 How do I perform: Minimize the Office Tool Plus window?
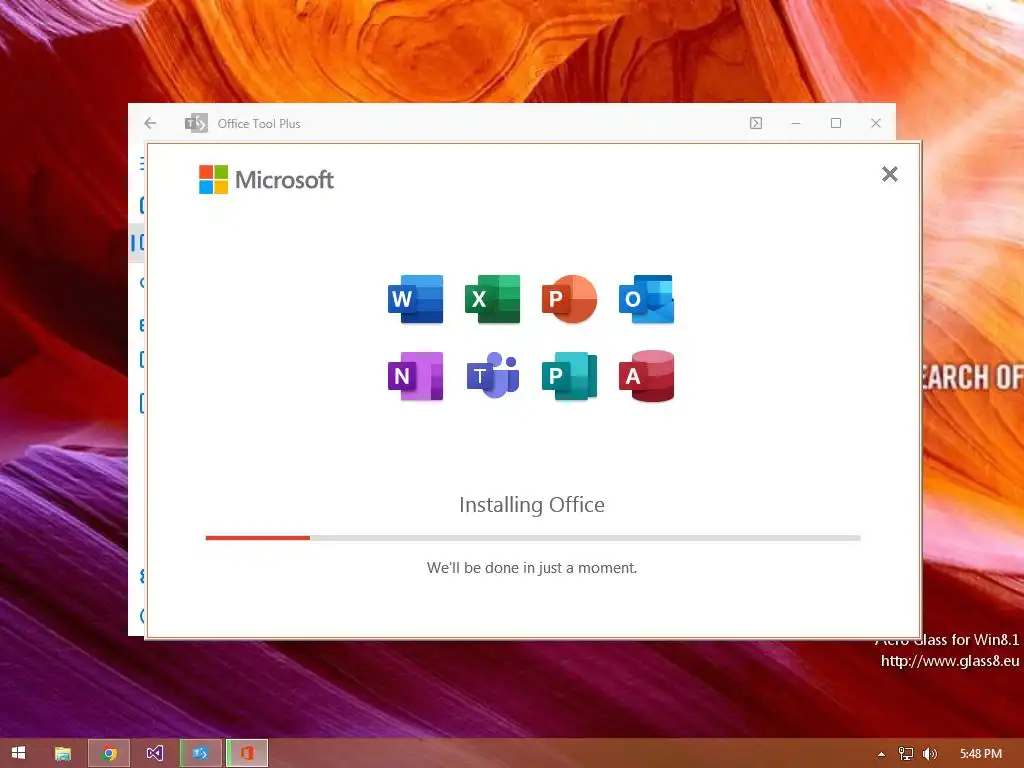tap(795, 123)
